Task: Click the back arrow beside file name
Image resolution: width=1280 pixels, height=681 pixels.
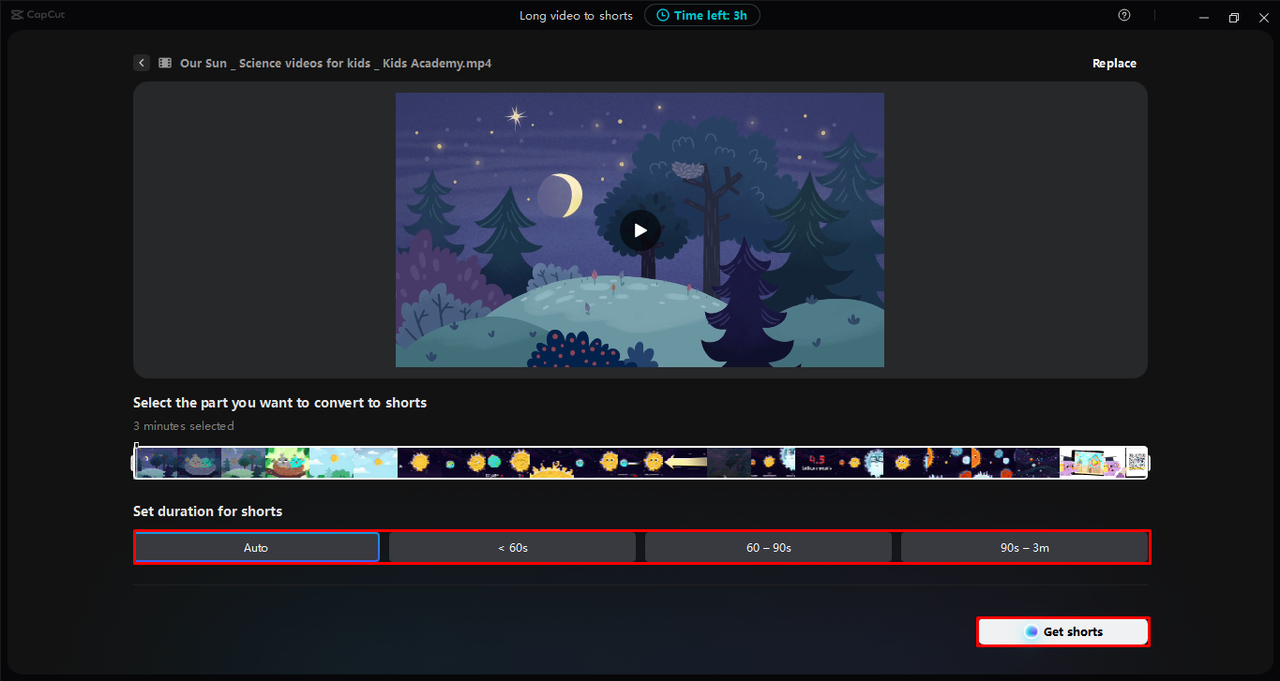Action: pyautogui.click(x=141, y=63)
